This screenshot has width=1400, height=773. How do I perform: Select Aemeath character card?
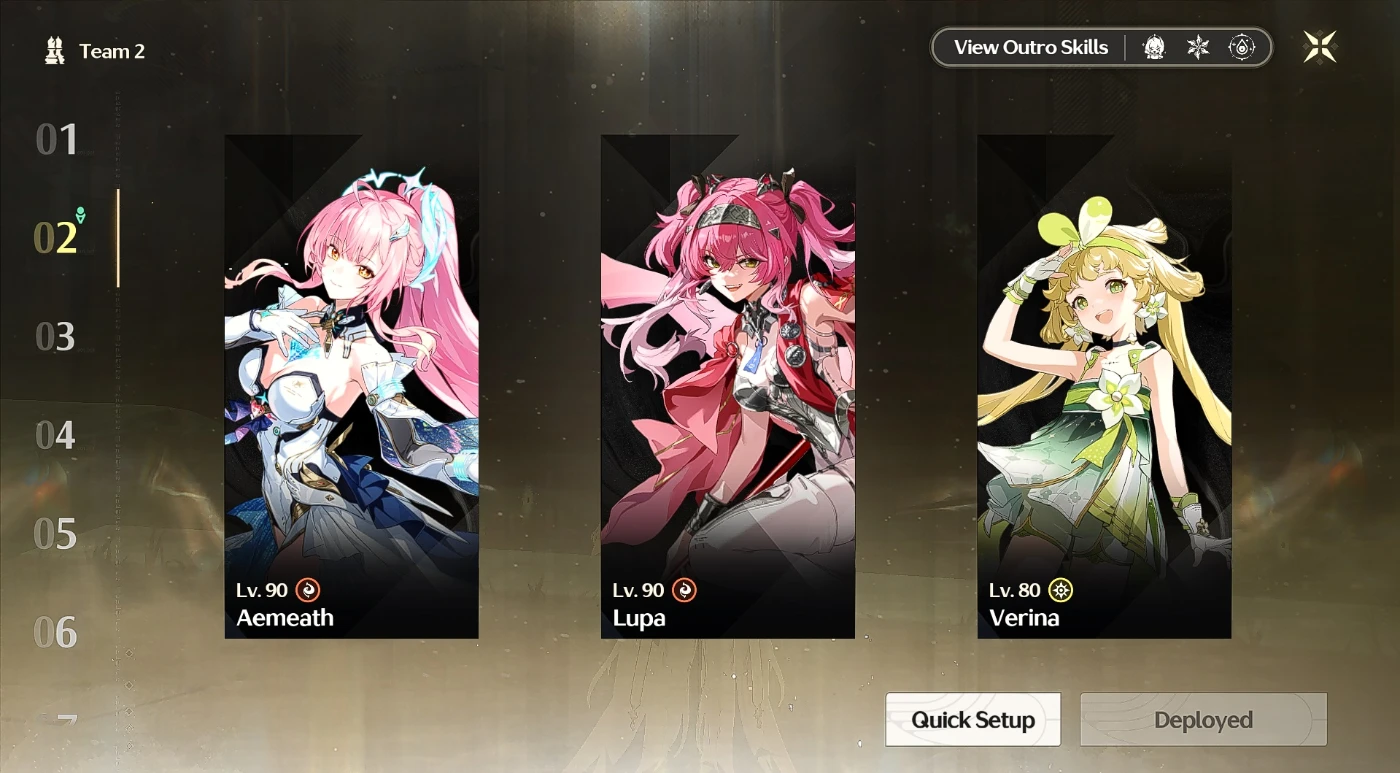352,387
